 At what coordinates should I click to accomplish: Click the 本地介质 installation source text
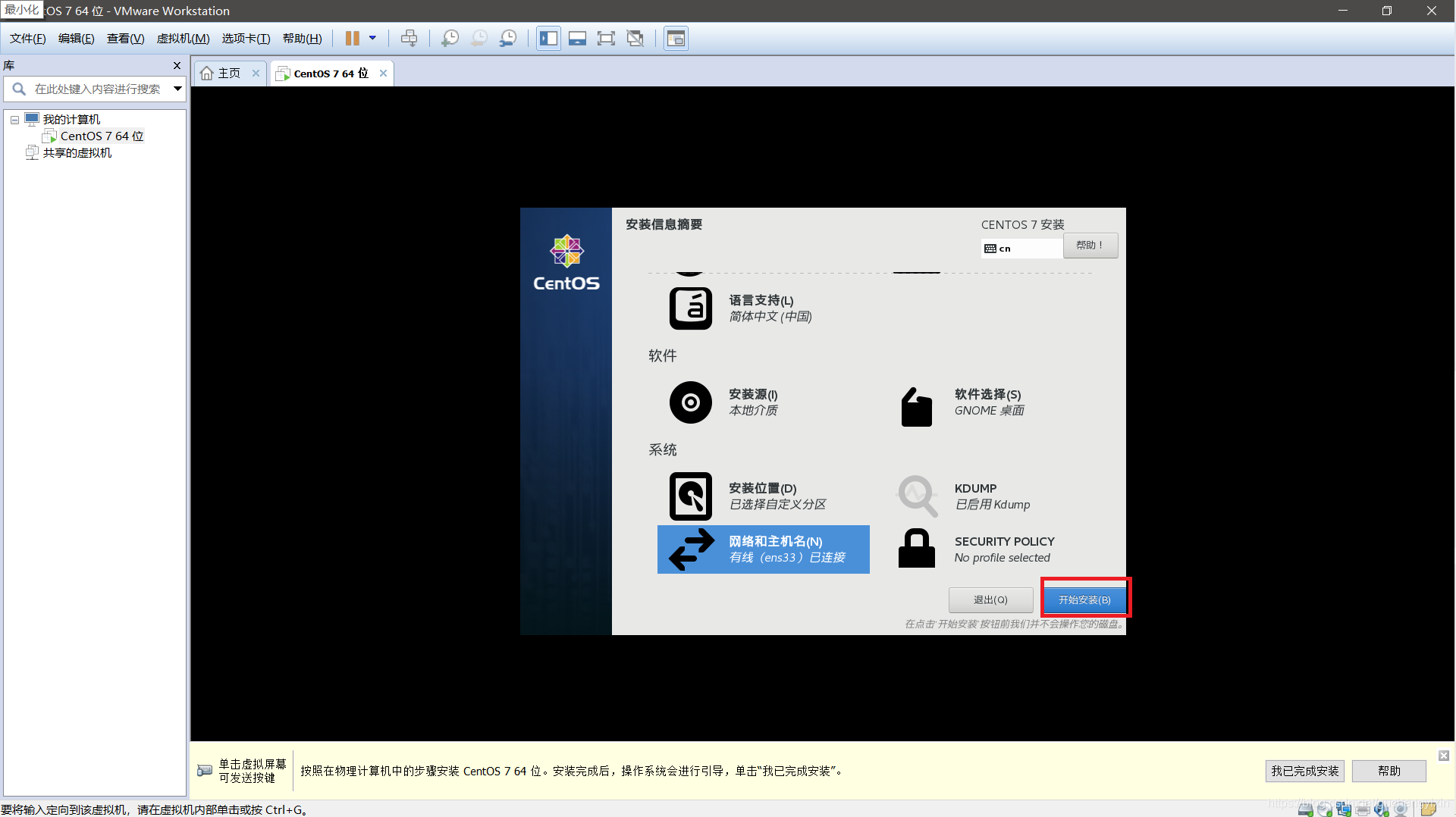coord(753,411)
